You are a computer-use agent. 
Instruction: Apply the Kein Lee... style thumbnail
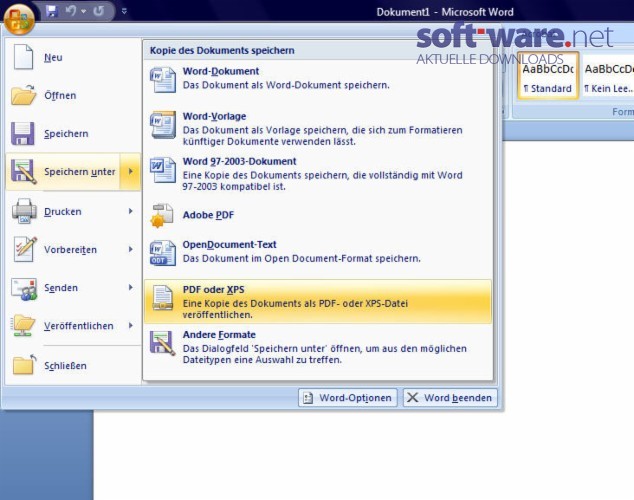click(x=608, y=78)
